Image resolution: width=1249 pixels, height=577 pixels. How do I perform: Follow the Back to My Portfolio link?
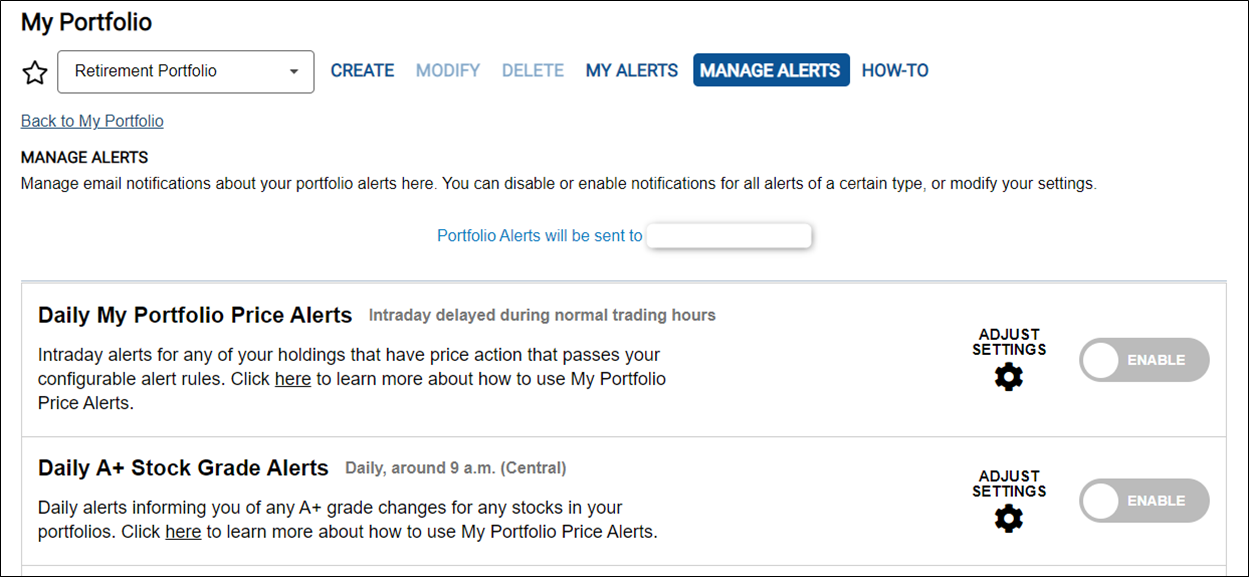92,121
